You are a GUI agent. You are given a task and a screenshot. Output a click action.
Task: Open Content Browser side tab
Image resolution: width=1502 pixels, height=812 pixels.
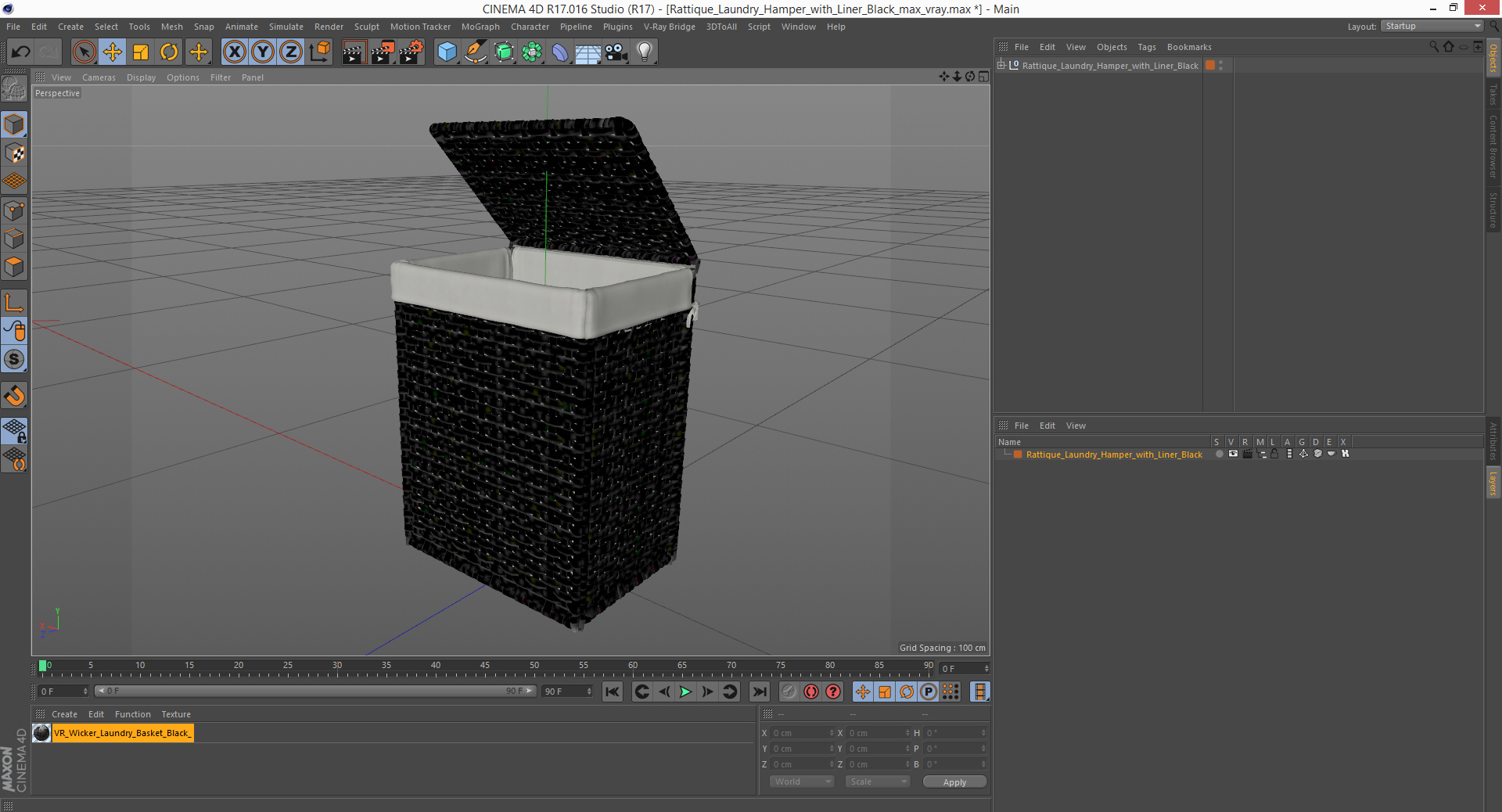point(1493,146)
